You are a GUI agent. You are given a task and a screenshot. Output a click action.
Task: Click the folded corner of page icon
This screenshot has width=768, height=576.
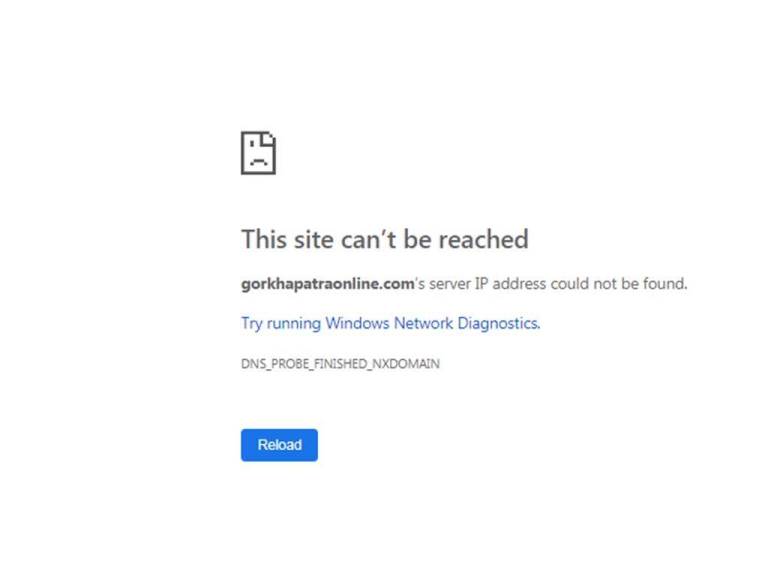point(268,139)
